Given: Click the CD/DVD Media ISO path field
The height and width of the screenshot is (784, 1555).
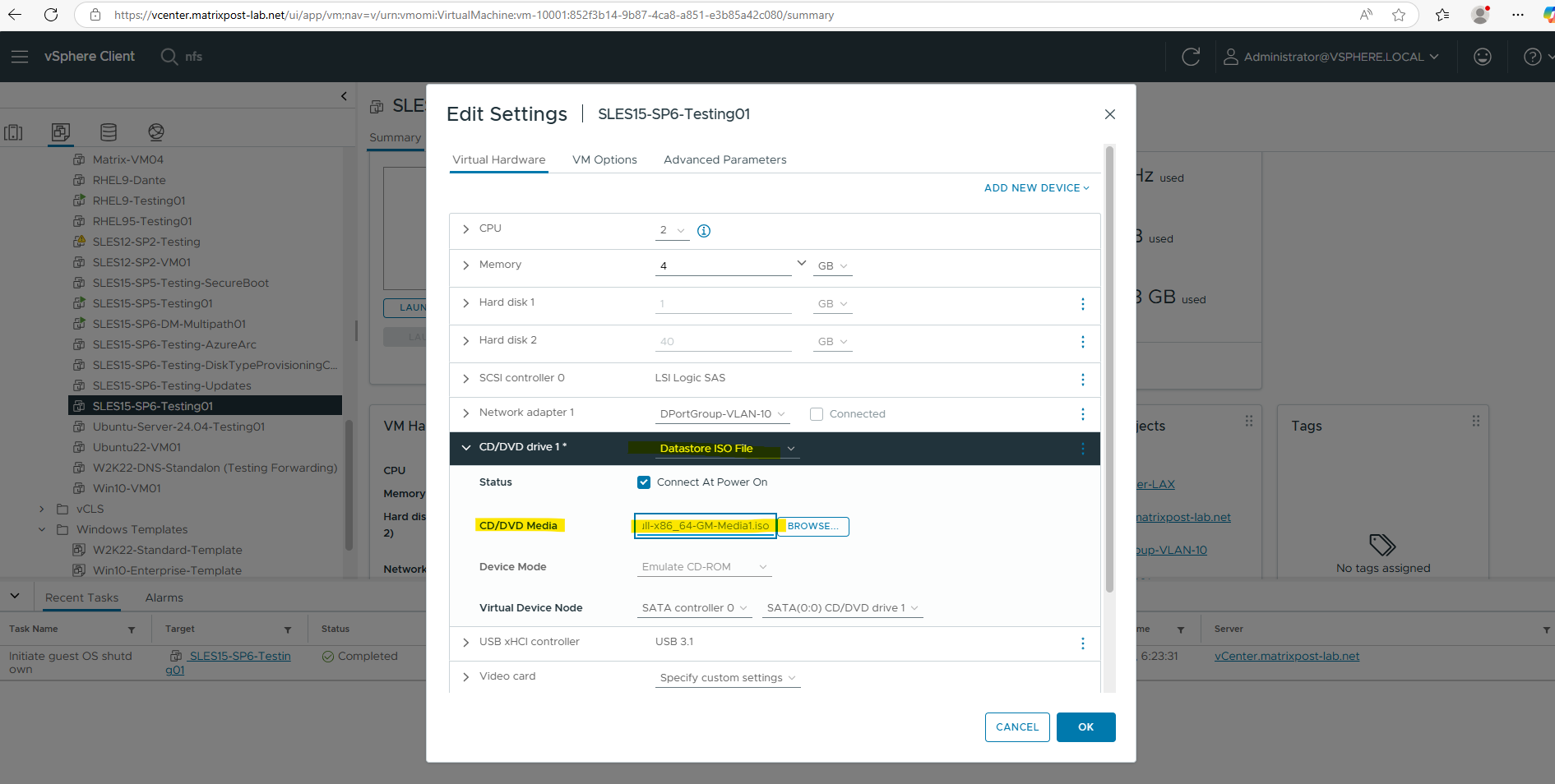Looking at the screenshot, I should coord(705,526).
